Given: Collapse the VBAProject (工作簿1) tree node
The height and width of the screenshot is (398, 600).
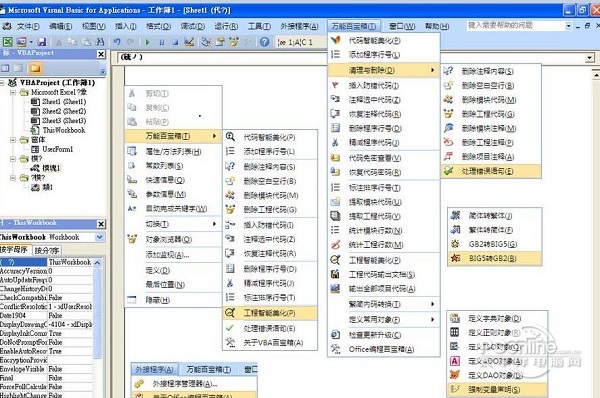Looking at the screenshot, I should tap(2, 82).
